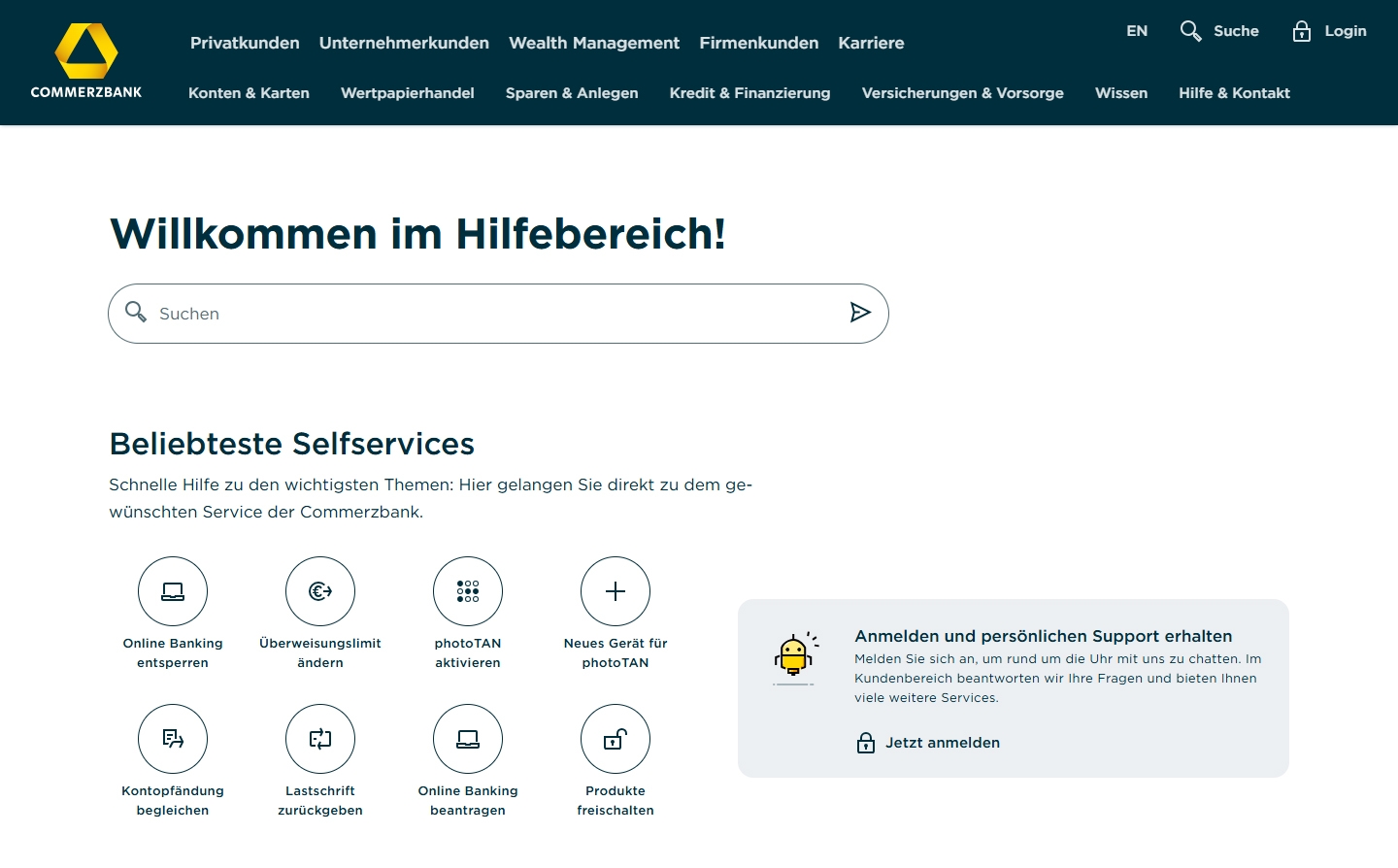Screen dimensions: 1398x868
Task: Click heading Beliebteste Selfservices
Action: 292,444
